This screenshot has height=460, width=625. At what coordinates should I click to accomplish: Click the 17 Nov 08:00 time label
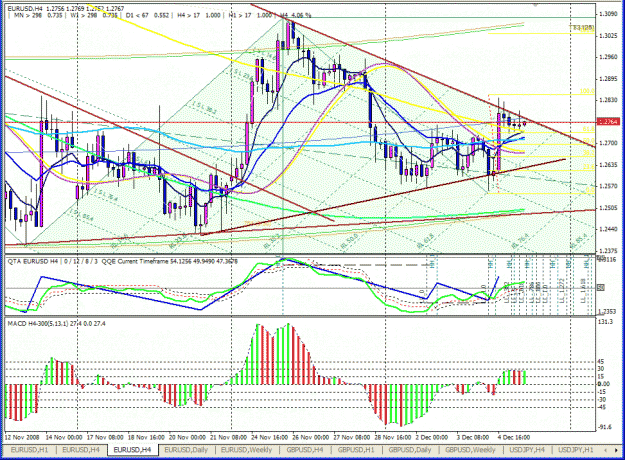click(x=105, y=437)
